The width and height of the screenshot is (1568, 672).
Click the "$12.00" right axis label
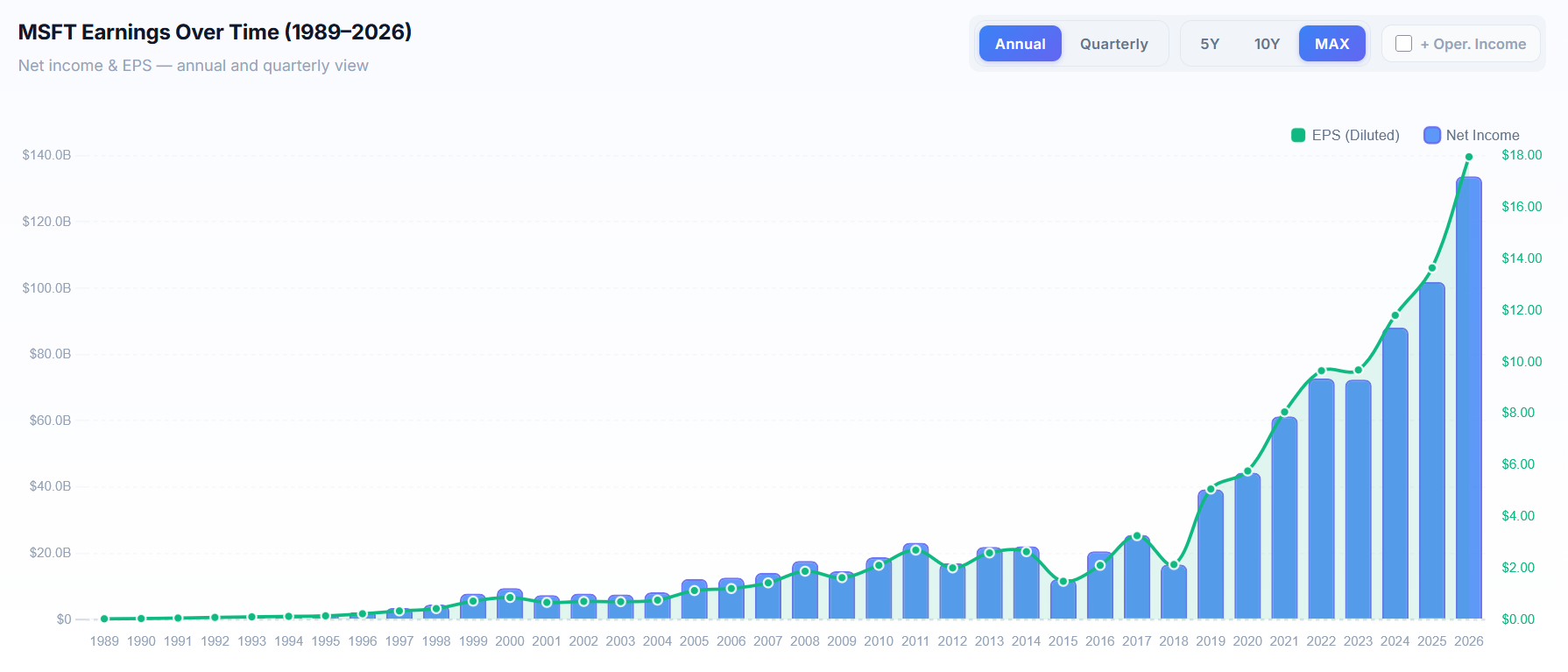click(x=1522, y=310)
